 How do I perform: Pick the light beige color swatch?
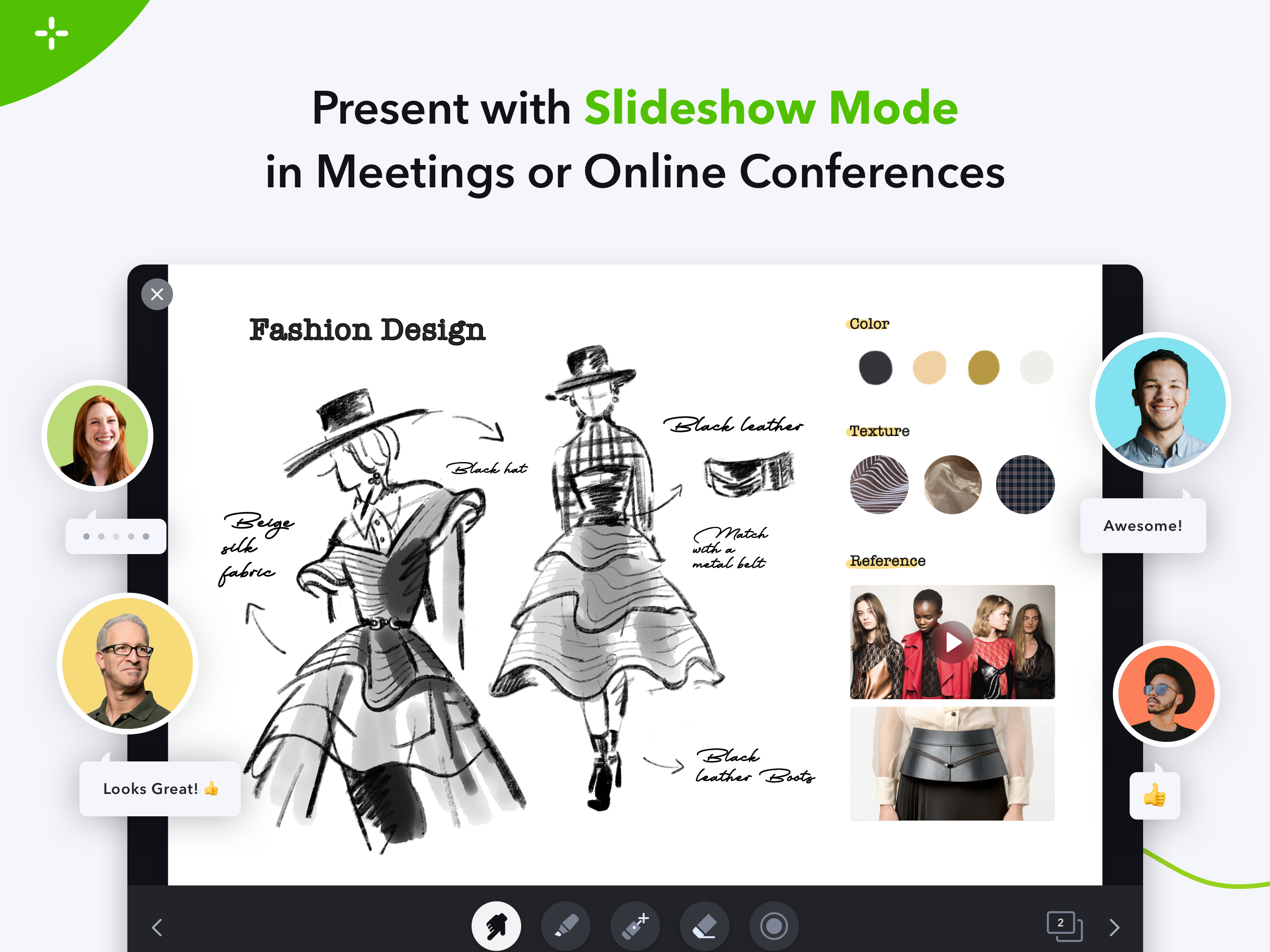(929, 368)
